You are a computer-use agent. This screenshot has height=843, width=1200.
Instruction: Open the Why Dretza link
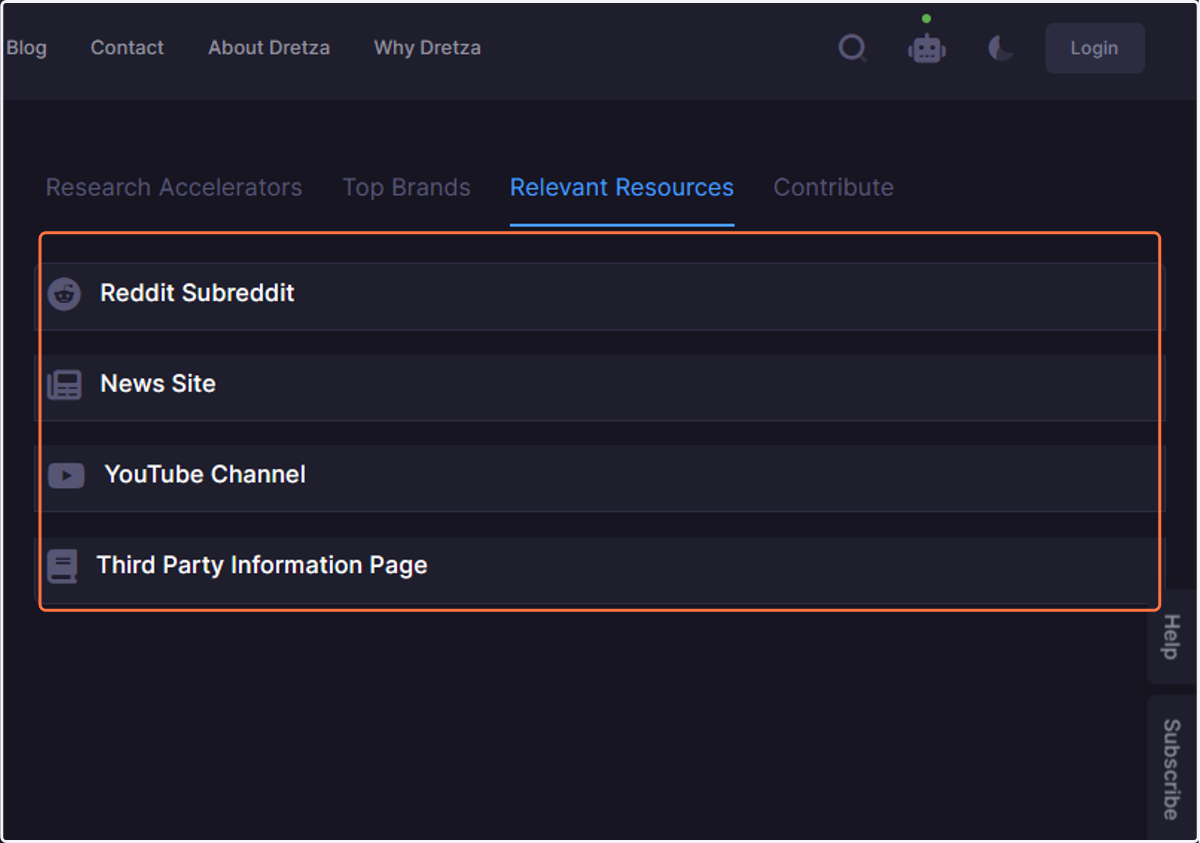(x=427, y=48)
